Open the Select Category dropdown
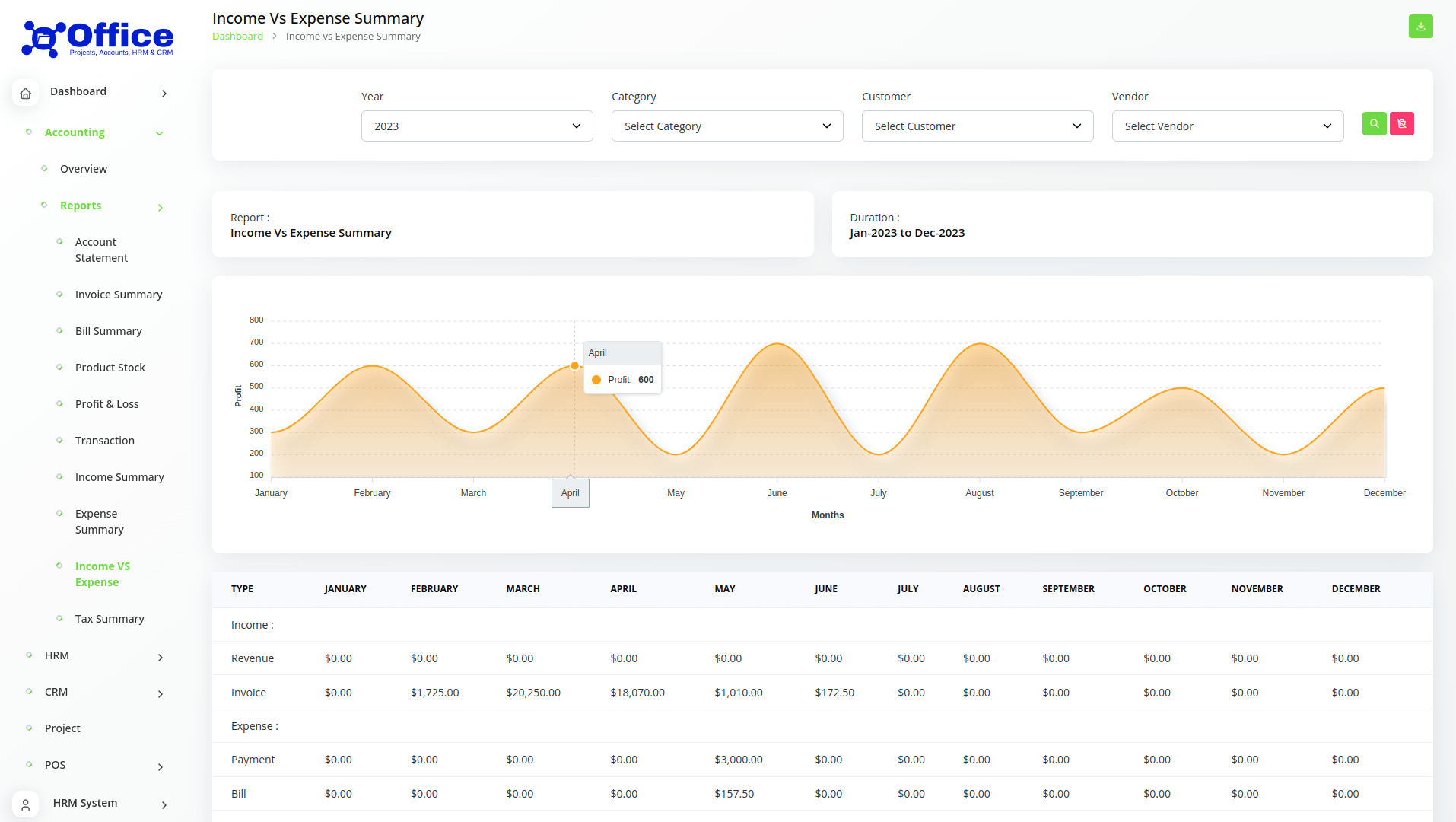Viewport: 1456px width, 822px height. coord(726,126)
